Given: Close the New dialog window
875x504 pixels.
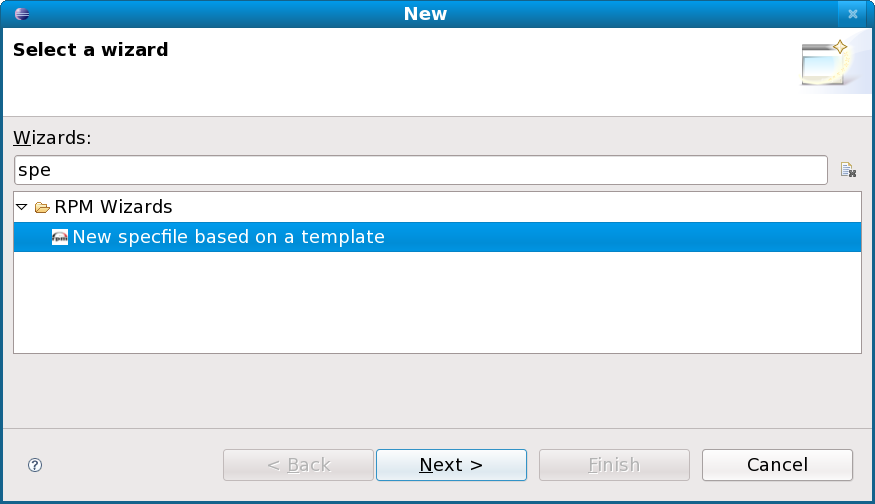Looking at the screenshot, I should point(853,14).
